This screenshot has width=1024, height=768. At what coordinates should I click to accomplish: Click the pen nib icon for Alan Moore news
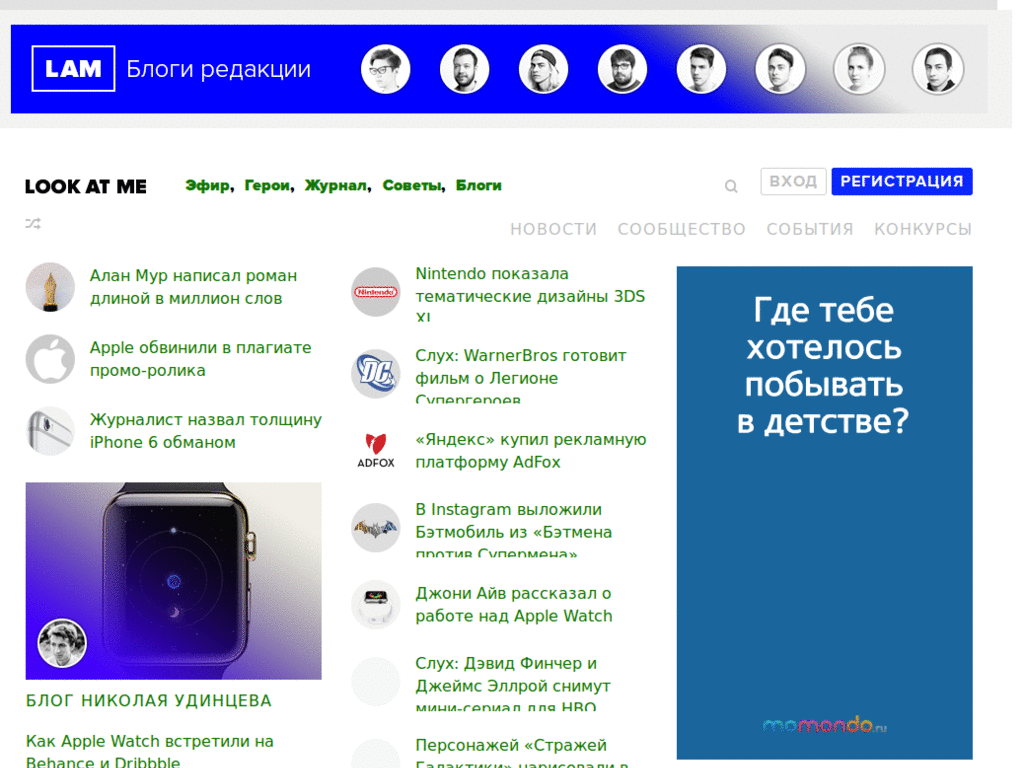(50, 287)
